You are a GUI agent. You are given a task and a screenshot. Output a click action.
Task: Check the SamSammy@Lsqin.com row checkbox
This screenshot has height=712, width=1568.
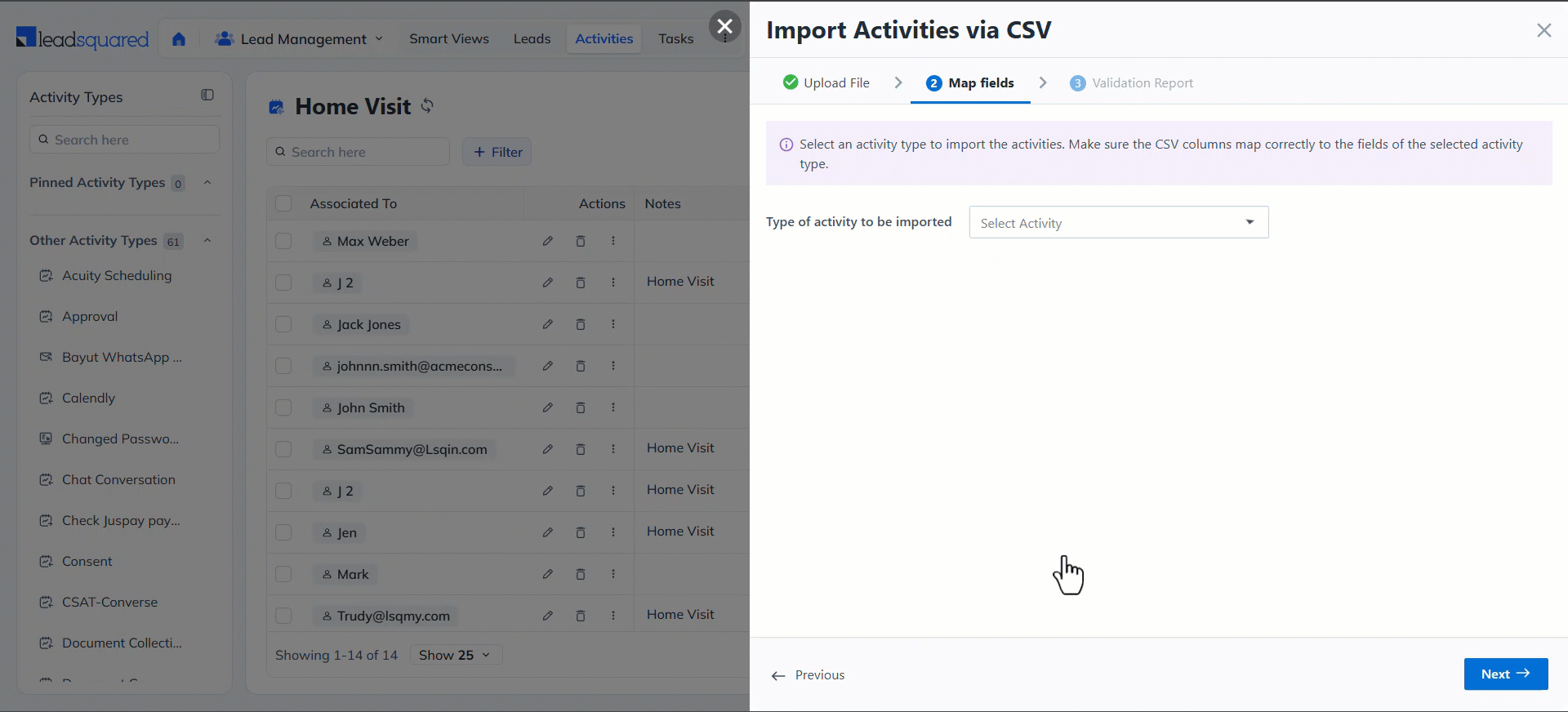(x=283, y=449)
